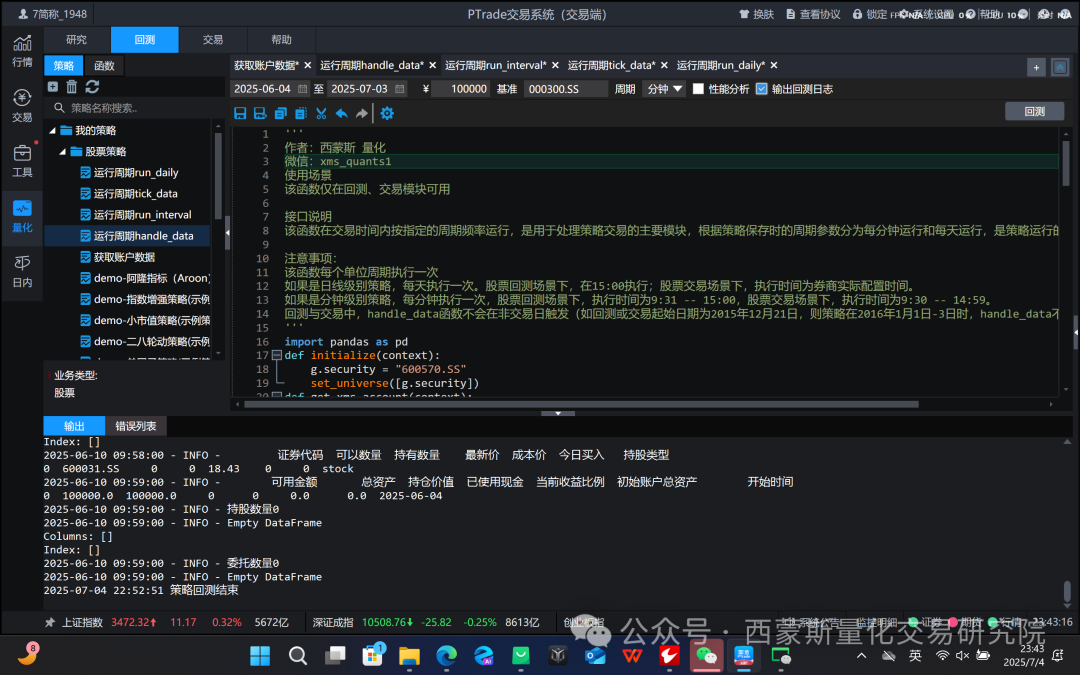Click the code editor horizontal scrollbar
The image size is (1080, 675).
[581, 404]
